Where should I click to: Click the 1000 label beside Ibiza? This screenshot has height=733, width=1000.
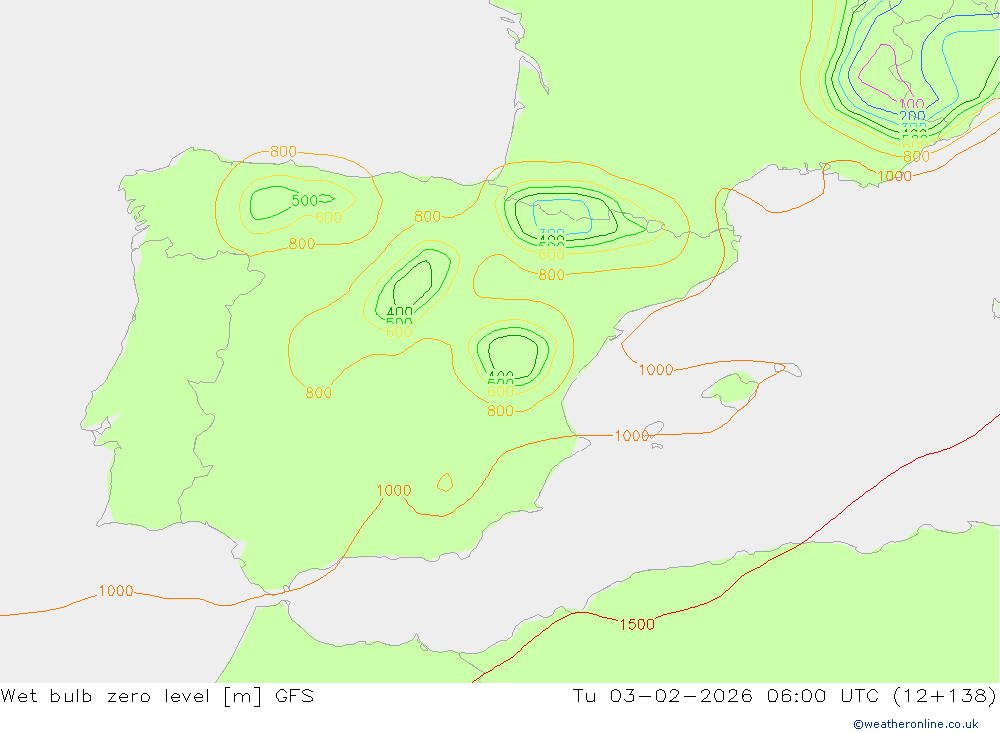[x=631, y=436]
